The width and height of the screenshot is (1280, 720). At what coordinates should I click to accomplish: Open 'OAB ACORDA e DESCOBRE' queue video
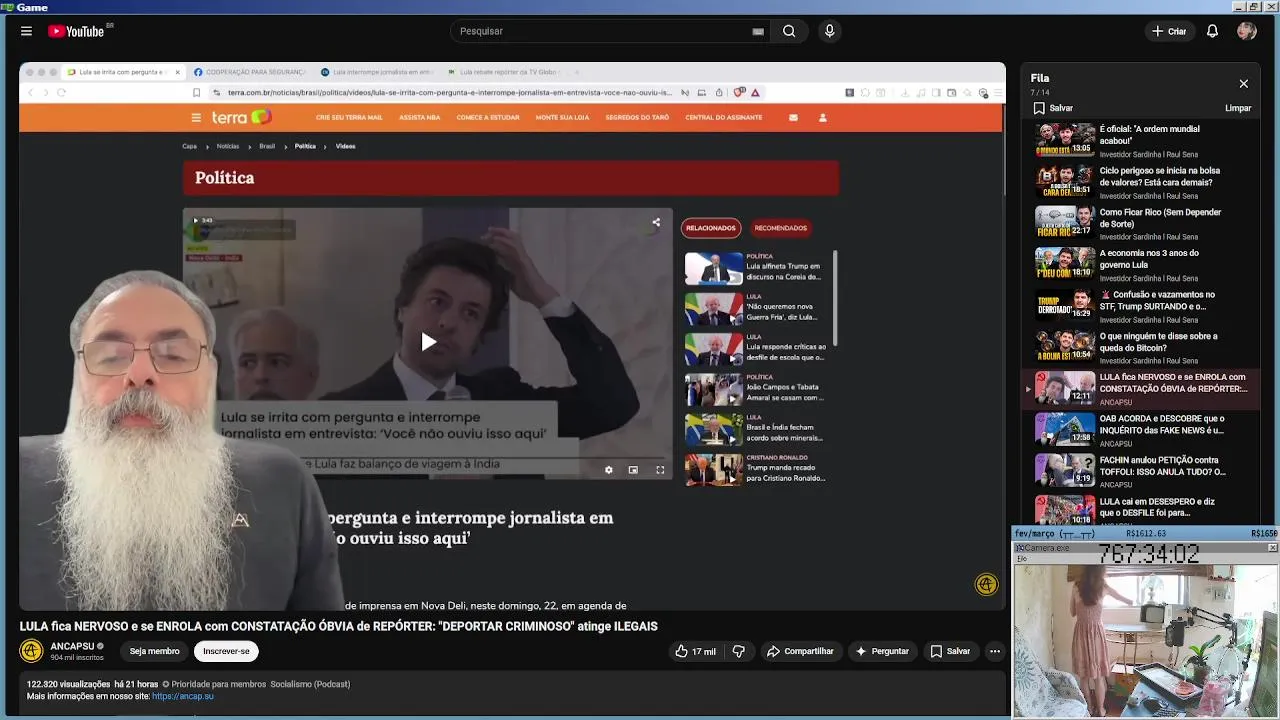pyautogui.click(x=1140, y=430)
